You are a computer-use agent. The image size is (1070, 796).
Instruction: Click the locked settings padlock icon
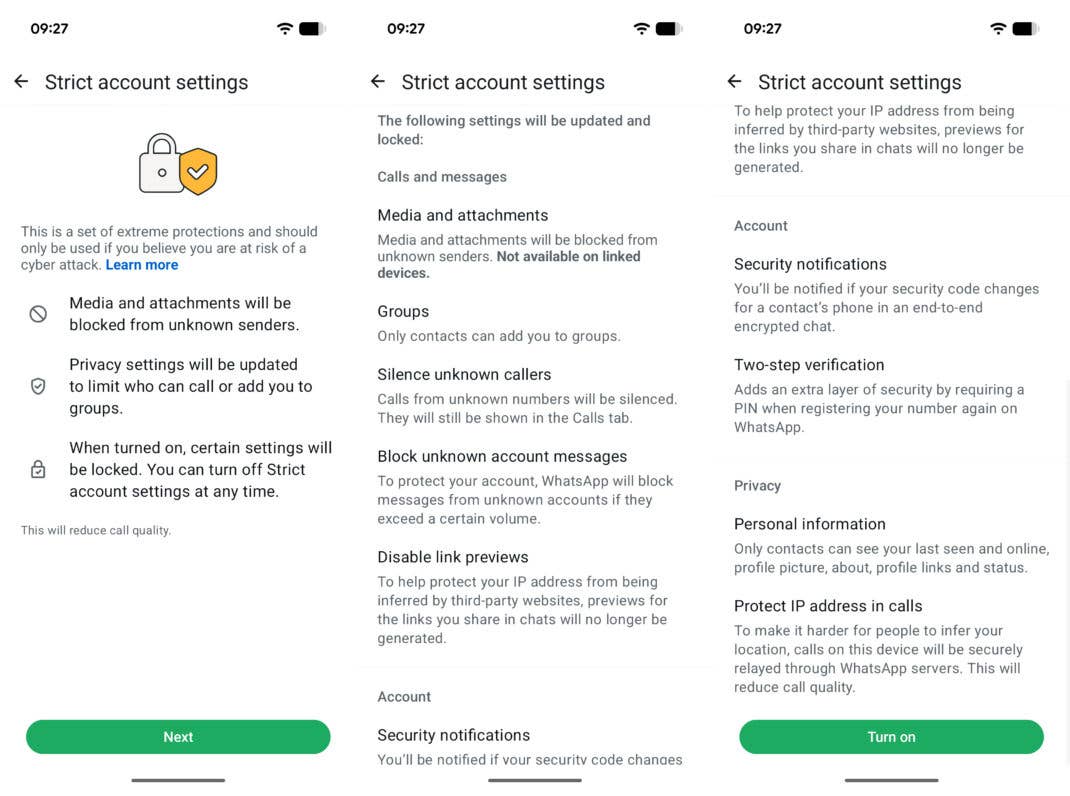pos(38,469)
